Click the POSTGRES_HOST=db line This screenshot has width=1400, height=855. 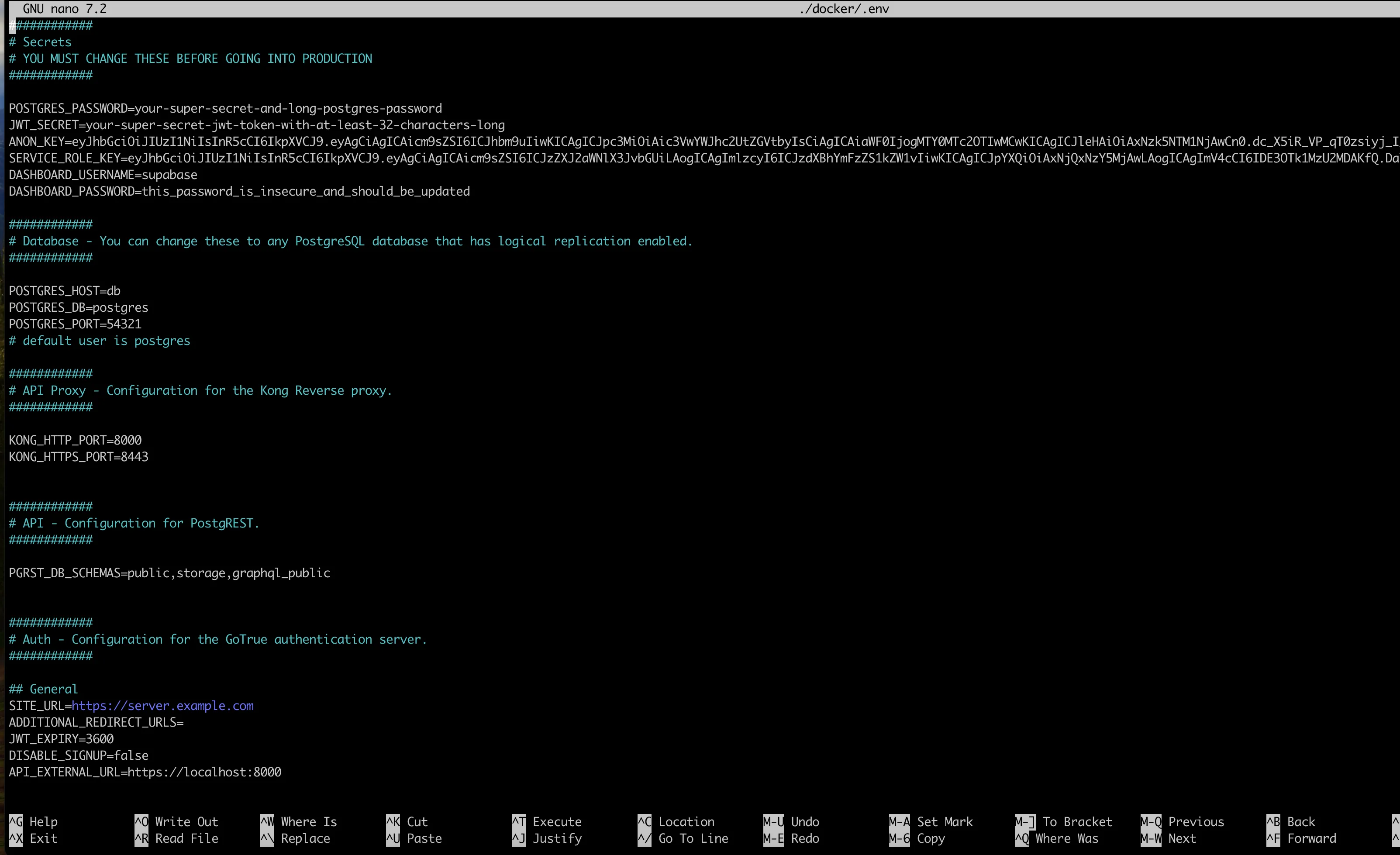(64, 290)
